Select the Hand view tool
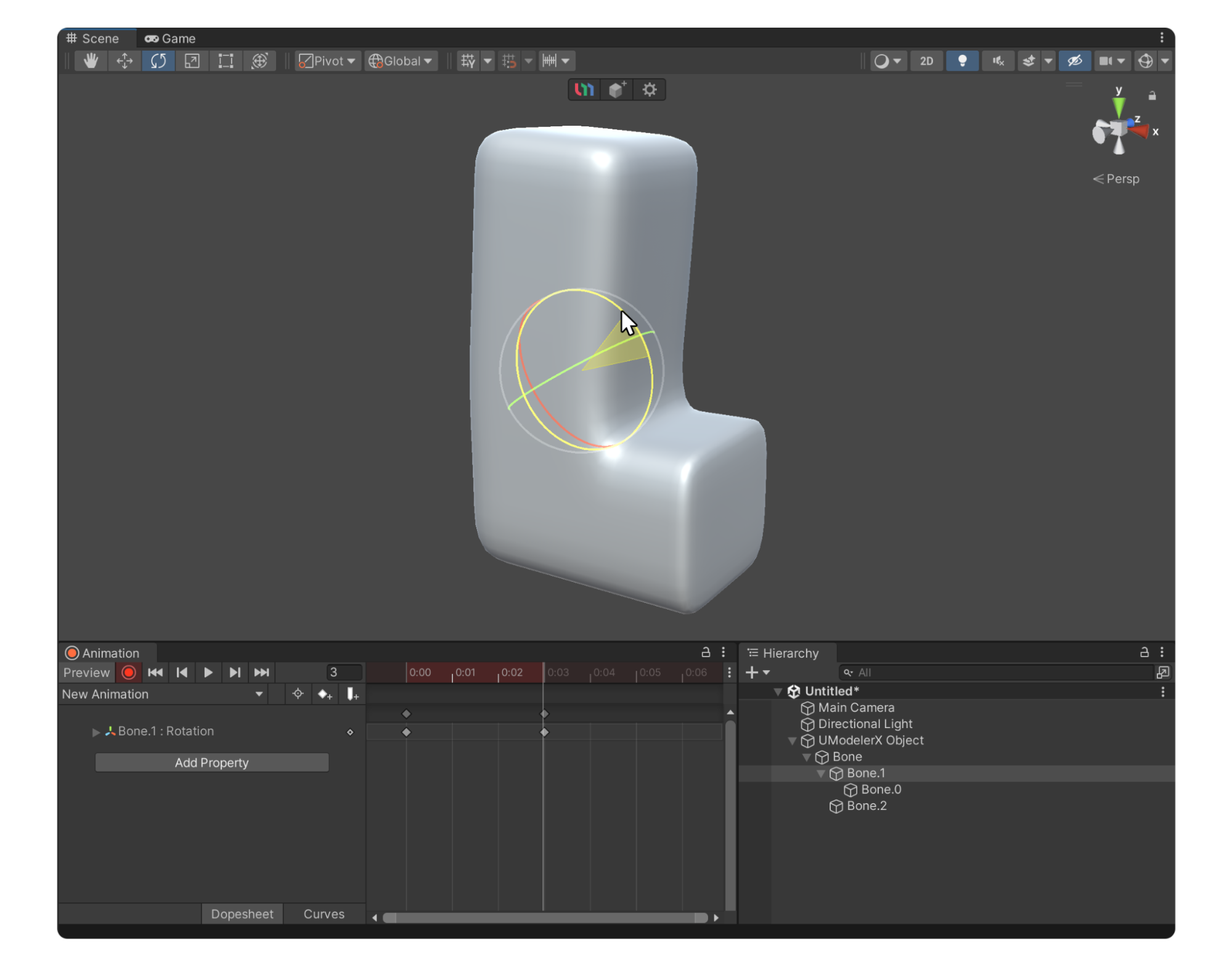Screen dimensions: 1232x966 91,61
